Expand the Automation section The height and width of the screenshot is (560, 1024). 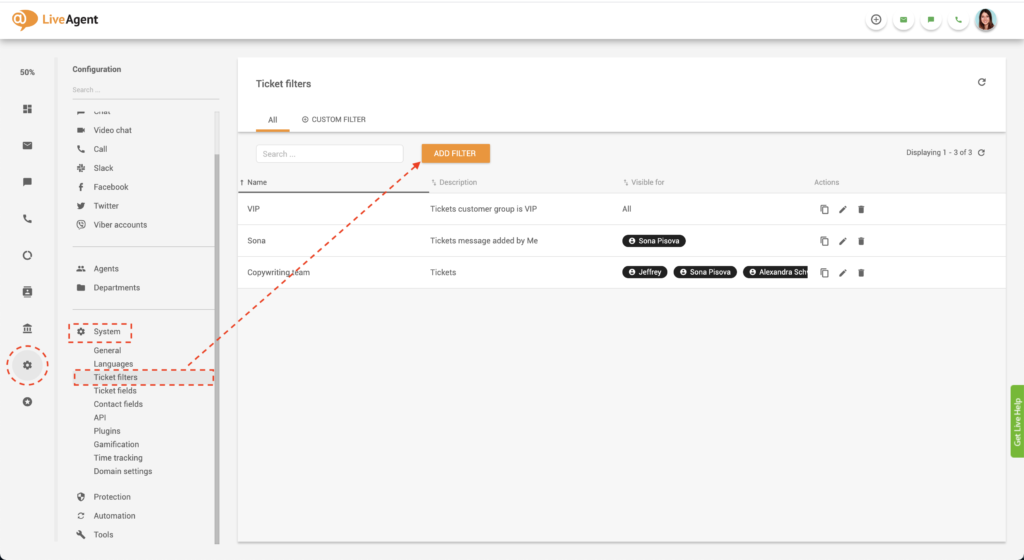(114, 516)
